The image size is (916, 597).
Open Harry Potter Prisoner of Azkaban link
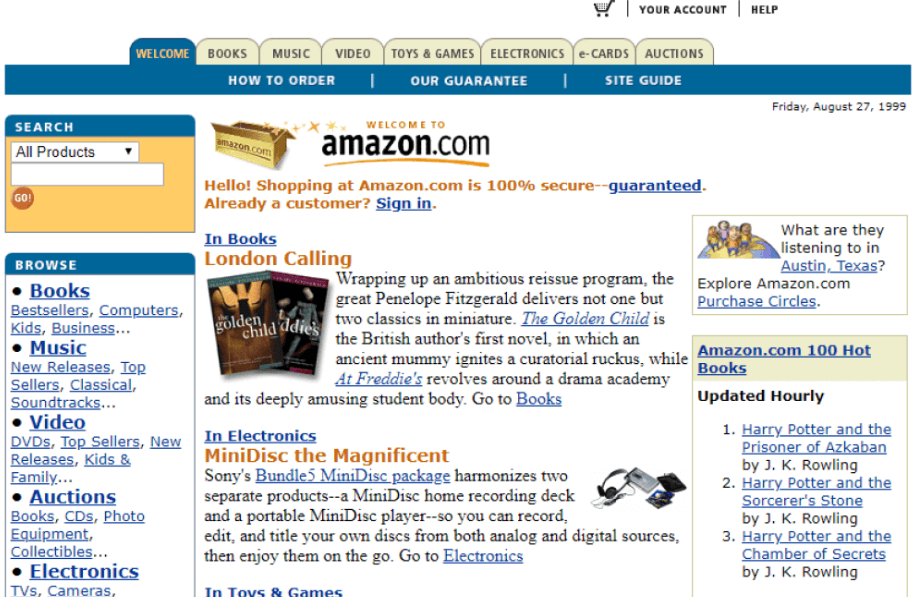[816, 438]
